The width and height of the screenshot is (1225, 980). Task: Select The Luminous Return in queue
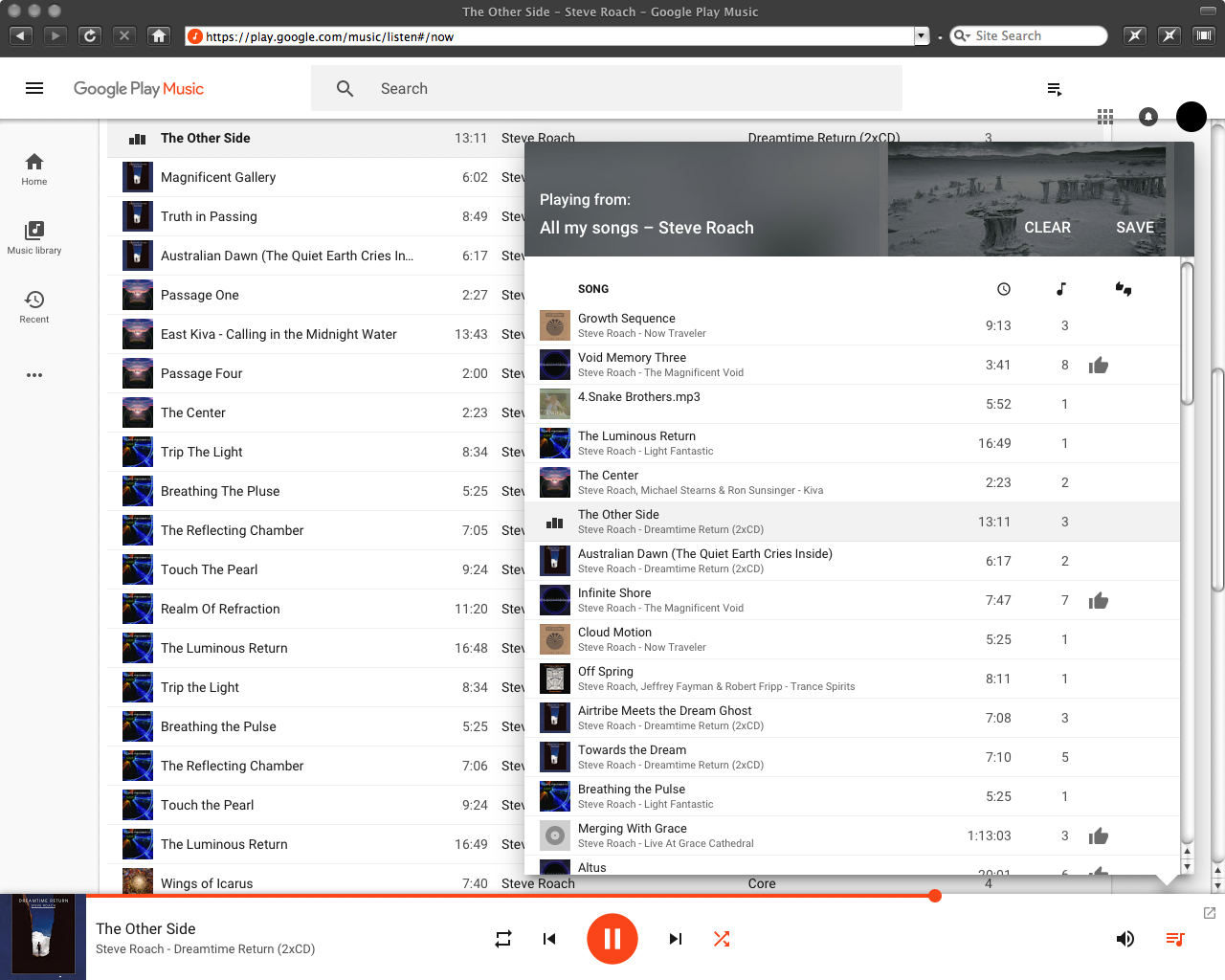(852, 443)
